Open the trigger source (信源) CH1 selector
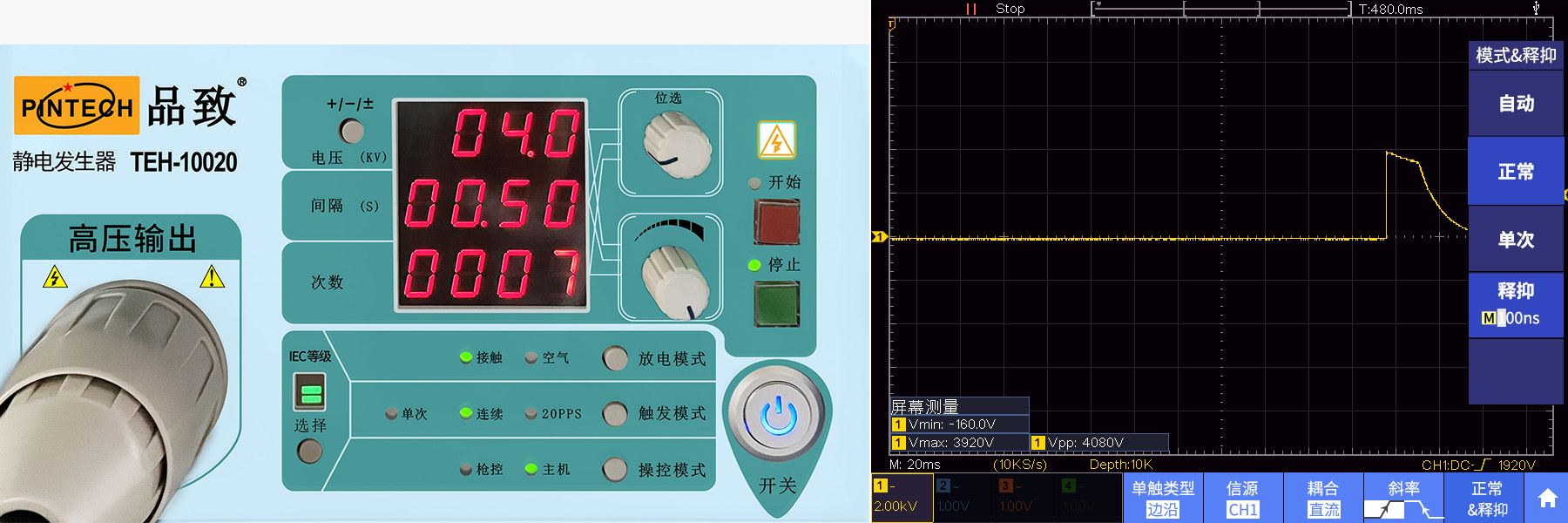 1242,499
